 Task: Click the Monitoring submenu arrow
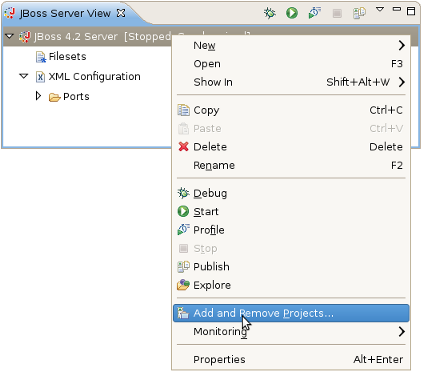[x=401, y=331]
